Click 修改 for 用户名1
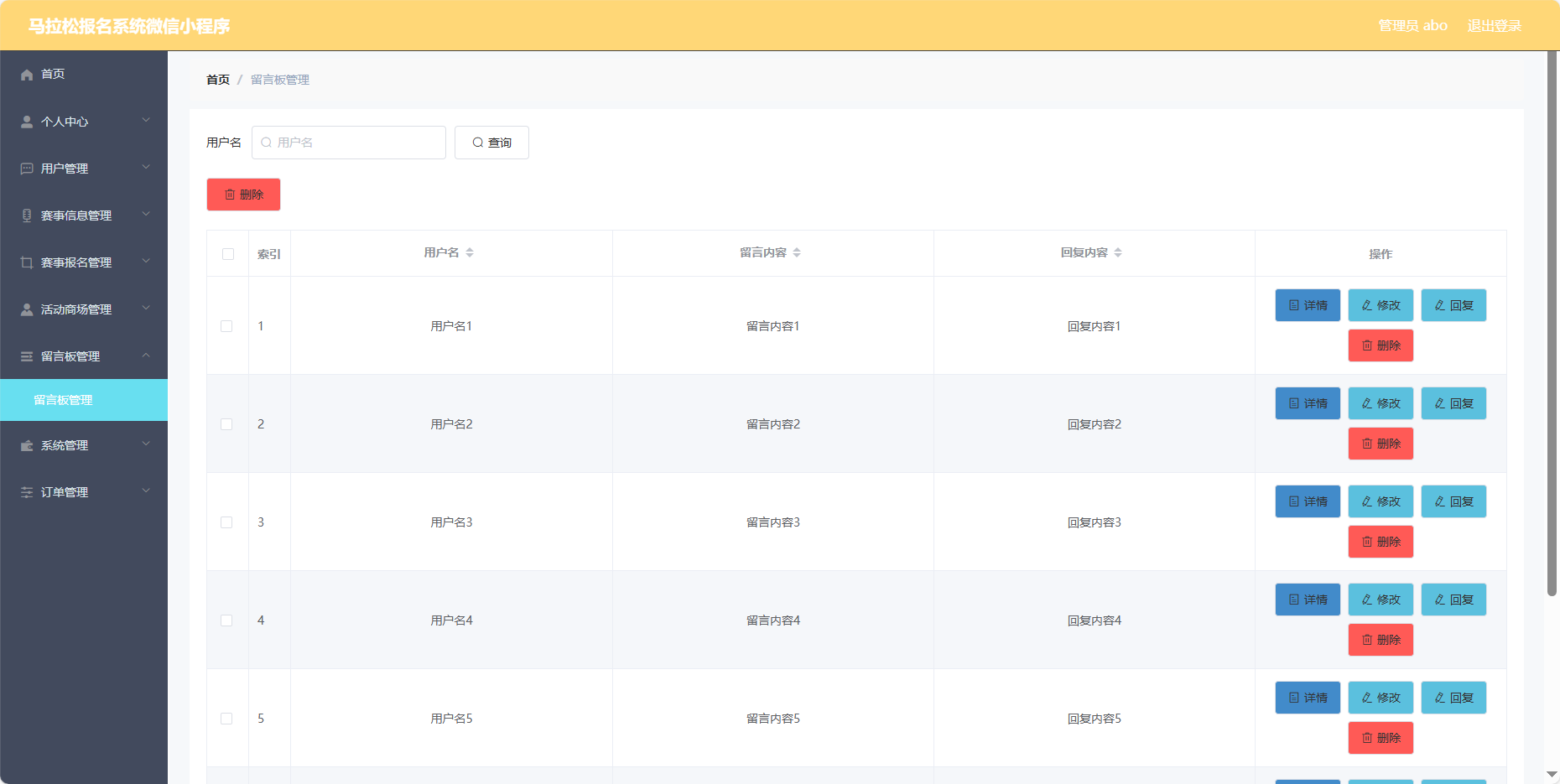The height and width of the screenshot is (784, 1560). 1381,305
